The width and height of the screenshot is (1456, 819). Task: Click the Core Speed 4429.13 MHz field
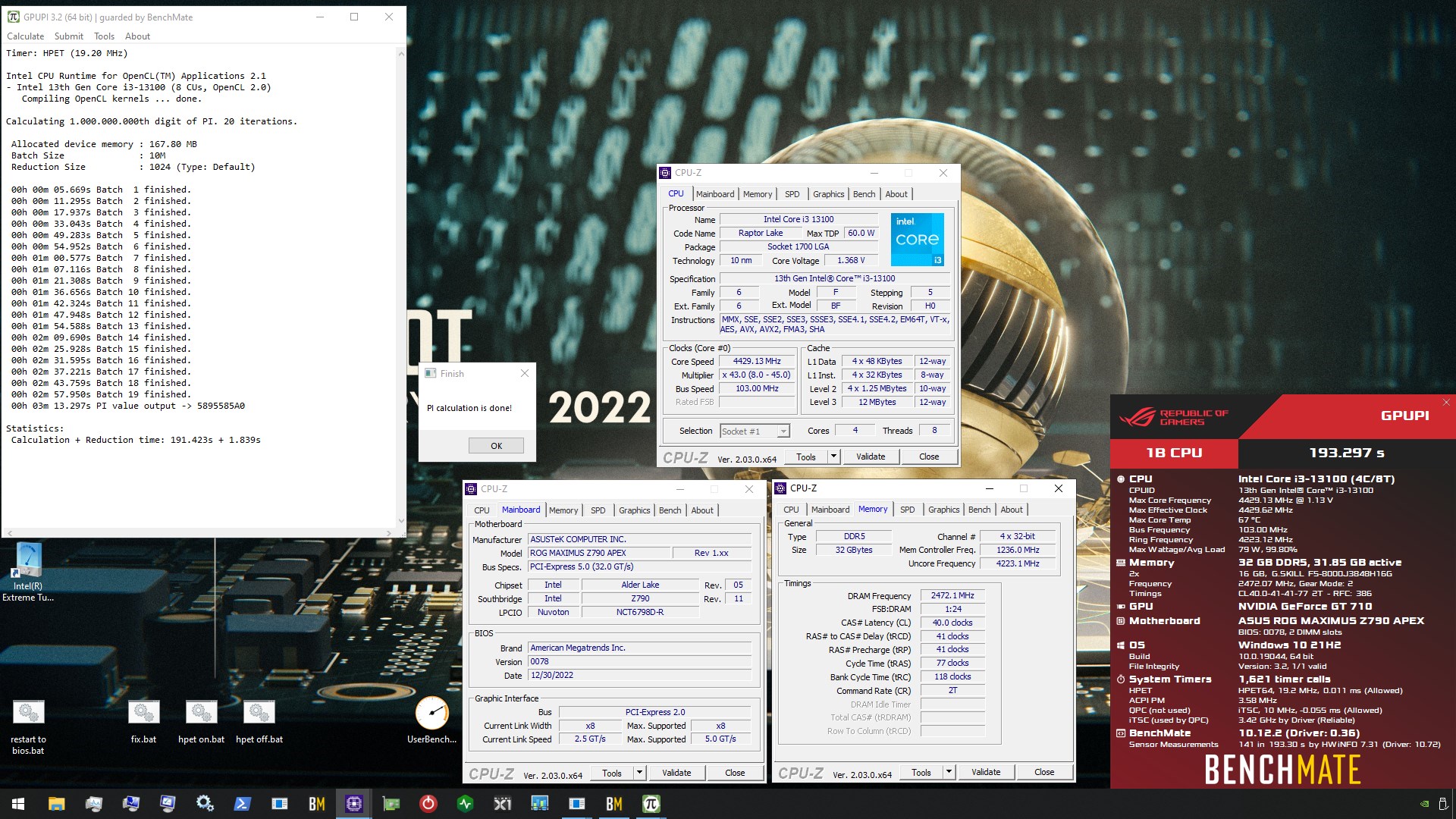click(x=756, y=361)
